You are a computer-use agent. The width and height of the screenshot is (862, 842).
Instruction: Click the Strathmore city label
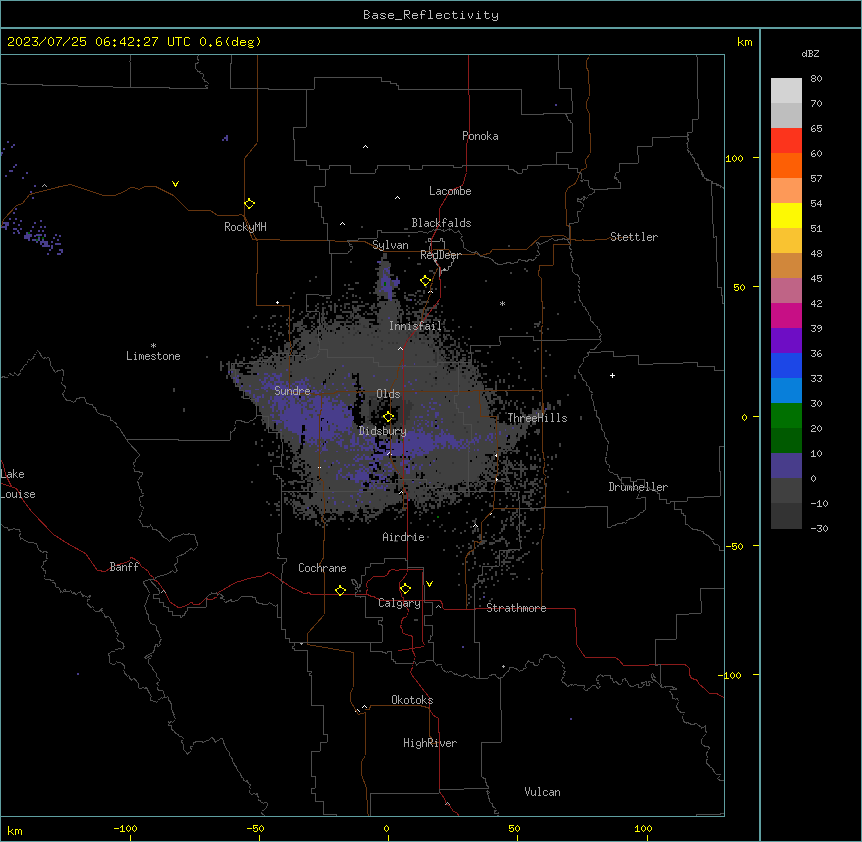[x=516, y=608]
